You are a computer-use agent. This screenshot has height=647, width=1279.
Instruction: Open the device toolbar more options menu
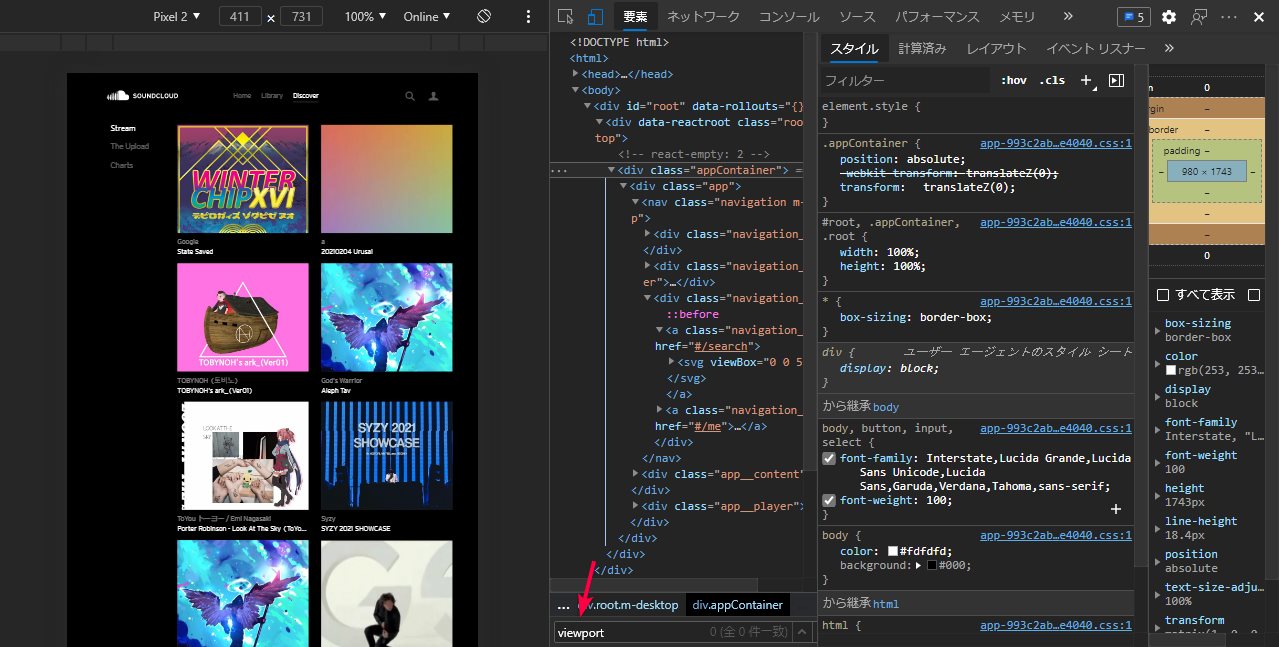(x=528, y=16)
